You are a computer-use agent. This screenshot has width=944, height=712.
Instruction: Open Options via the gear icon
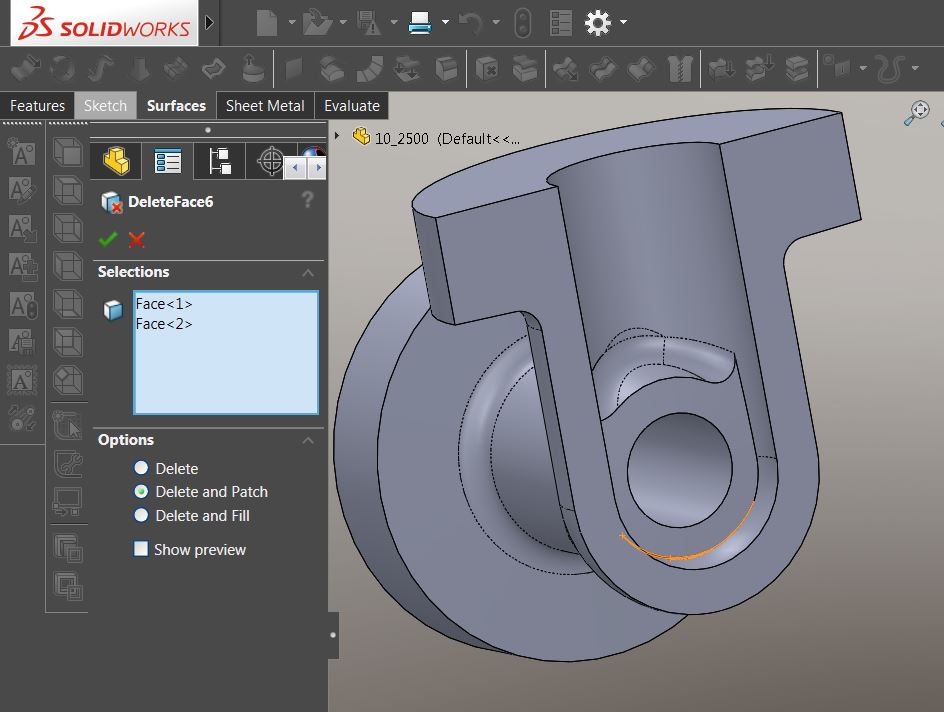click(597, 23)
